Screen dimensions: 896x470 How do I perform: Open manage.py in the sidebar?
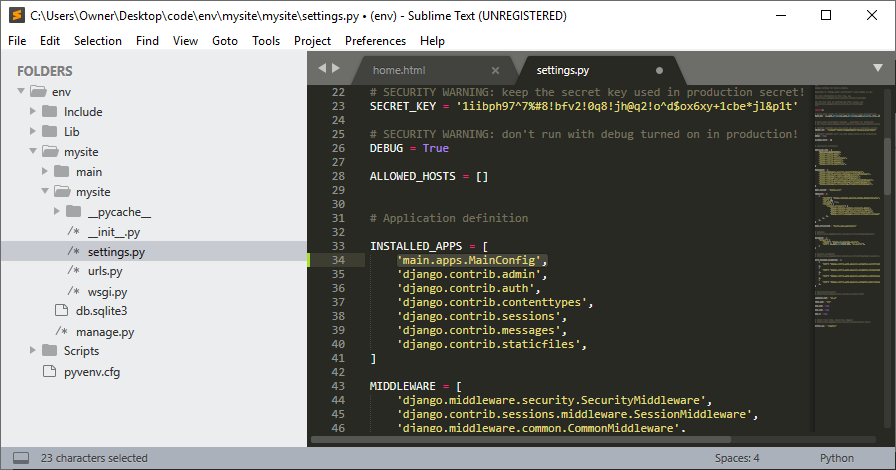click(x=105, y=332)
